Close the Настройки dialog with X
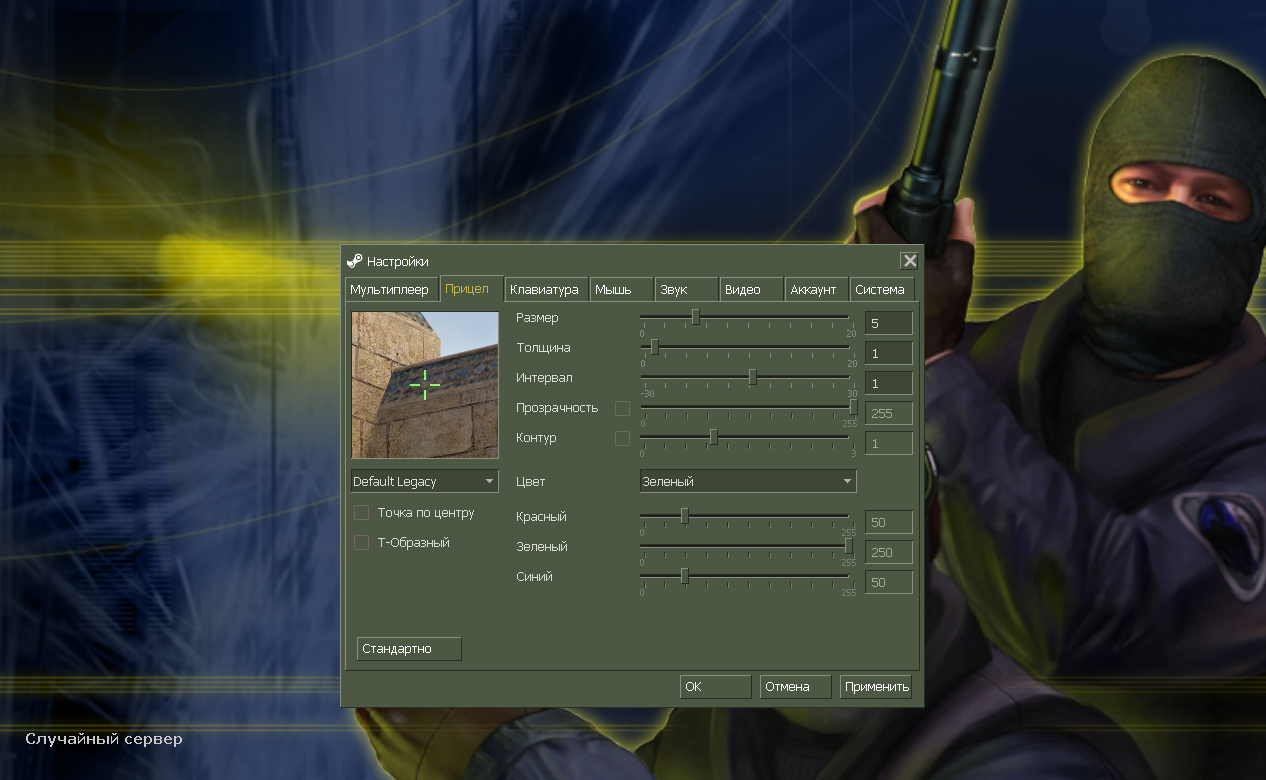 [x=909, y=261]
